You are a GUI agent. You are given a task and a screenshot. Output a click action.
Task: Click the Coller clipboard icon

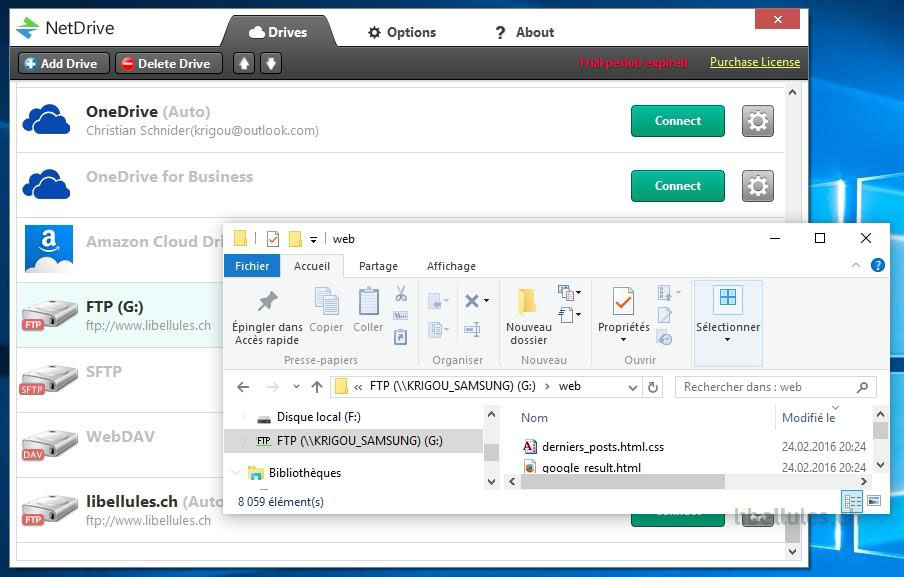[x=368, y=301]
